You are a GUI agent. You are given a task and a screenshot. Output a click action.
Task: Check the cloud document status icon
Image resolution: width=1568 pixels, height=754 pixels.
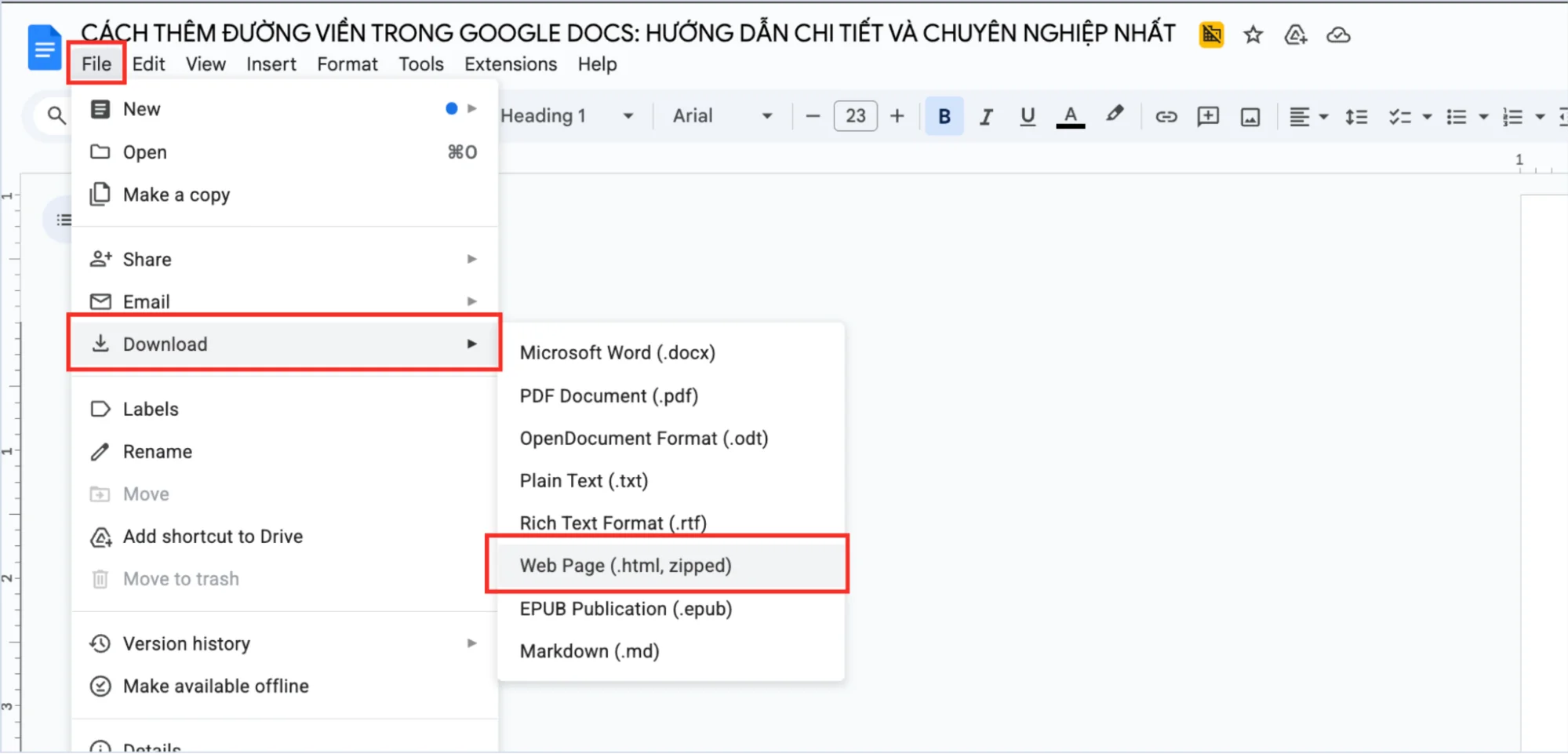1338,35
